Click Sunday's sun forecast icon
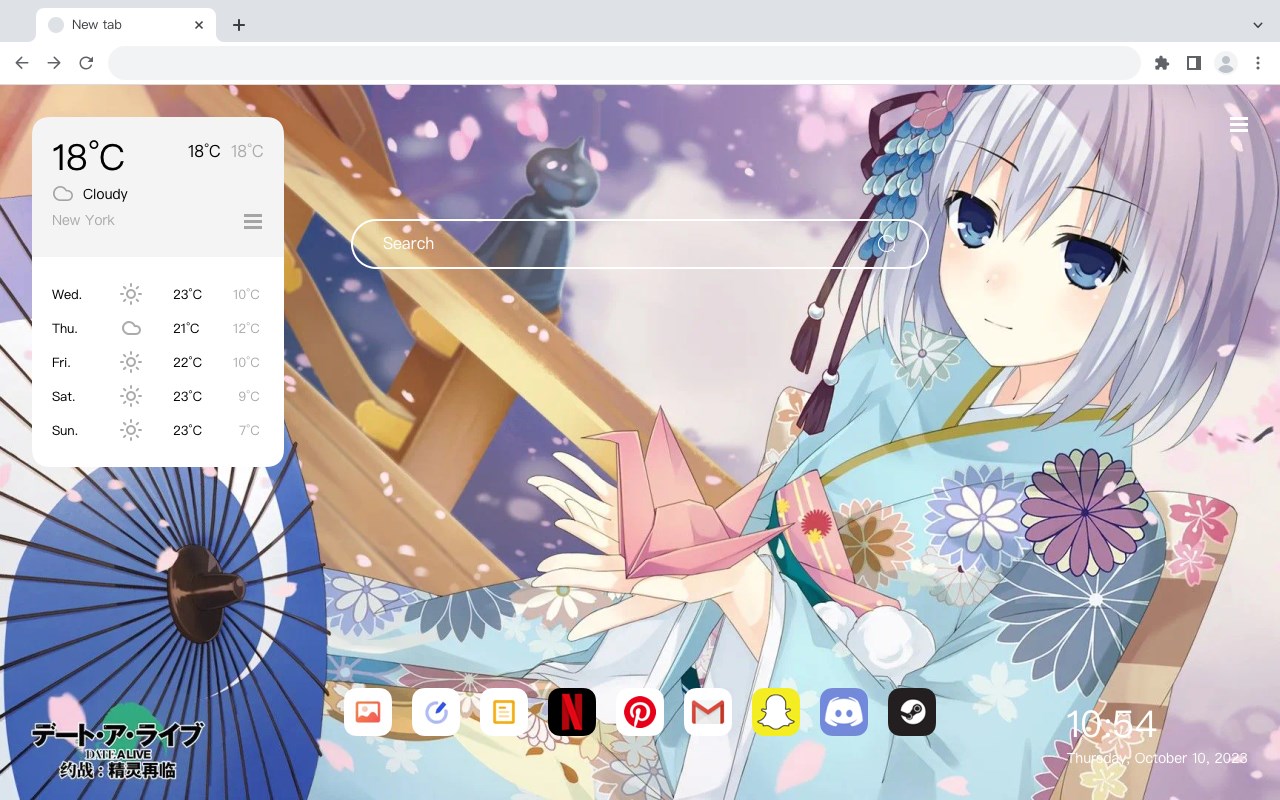 coord(131,430)
